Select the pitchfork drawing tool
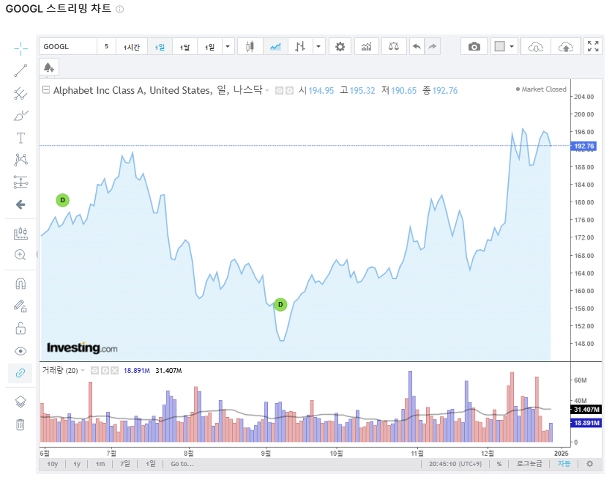Viewport: 612px width, 480px height. pyautogui.click(x=21, y=93)
